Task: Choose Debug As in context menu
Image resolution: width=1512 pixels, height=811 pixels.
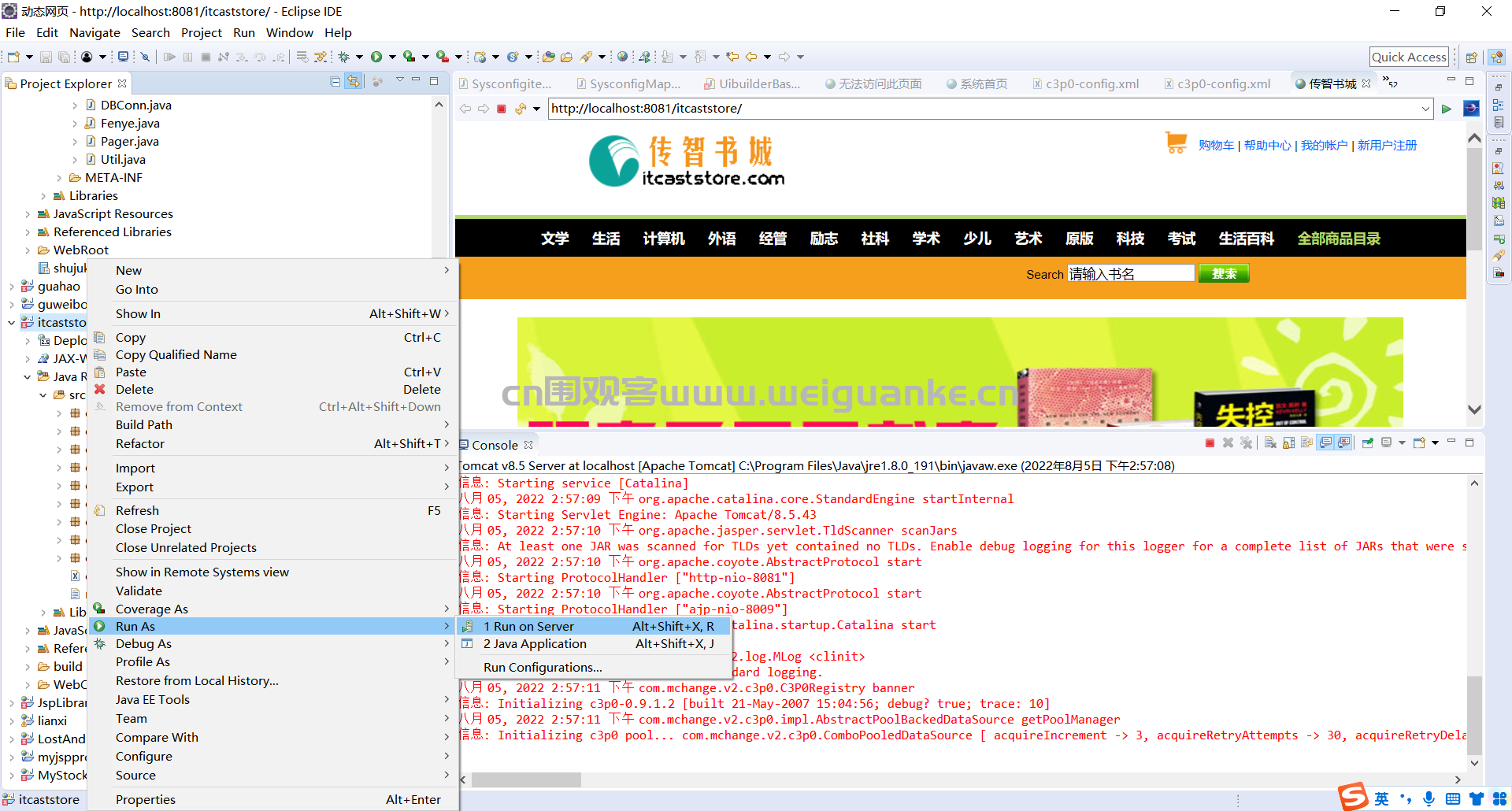Action: click(272, 644)
